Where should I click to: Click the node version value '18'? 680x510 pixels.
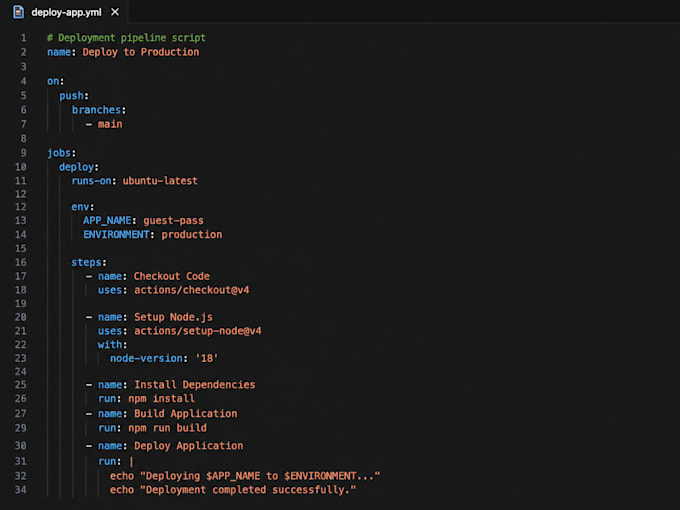click(x=206, y=358)
